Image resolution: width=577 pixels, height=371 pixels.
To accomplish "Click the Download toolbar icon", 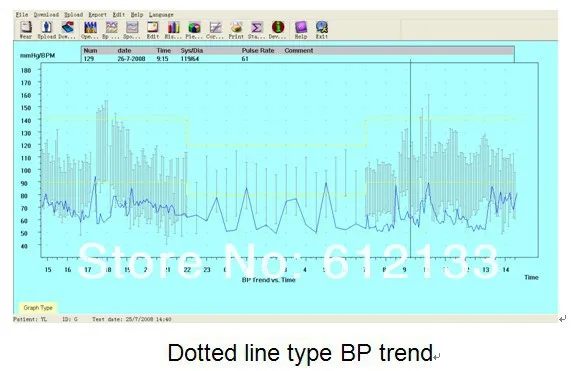I will (x=67, y=30).
